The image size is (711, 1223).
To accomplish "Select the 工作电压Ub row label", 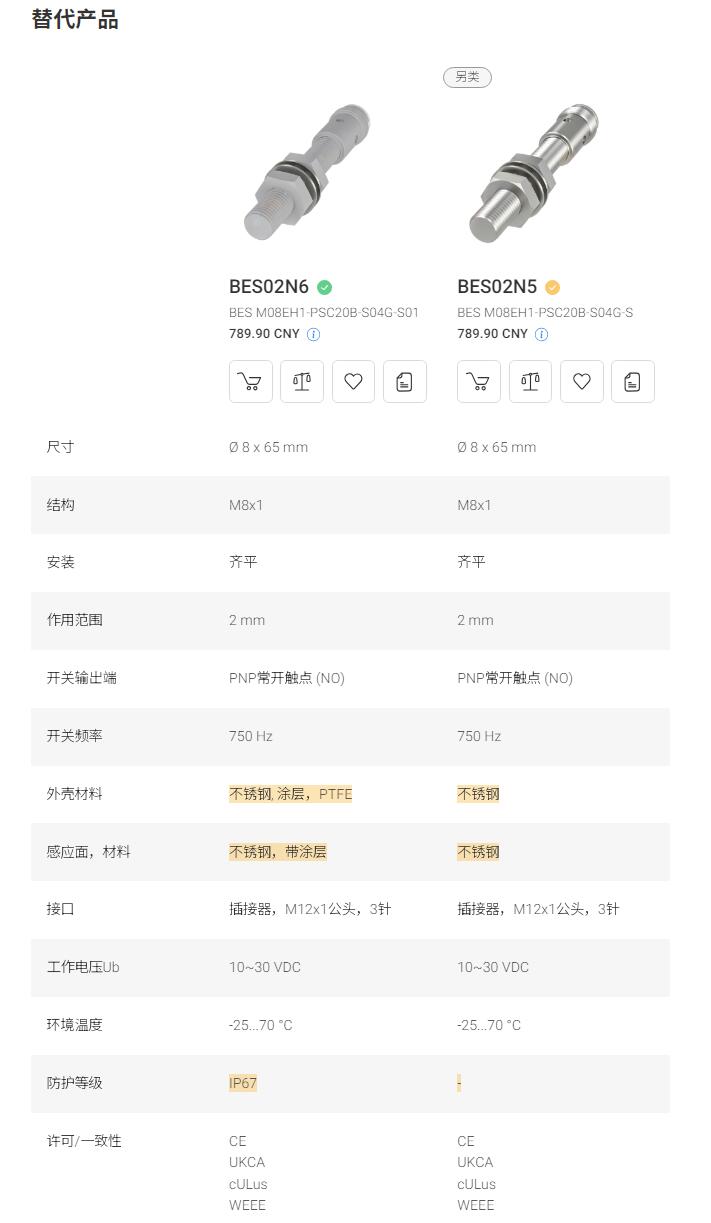I will 83,967.
